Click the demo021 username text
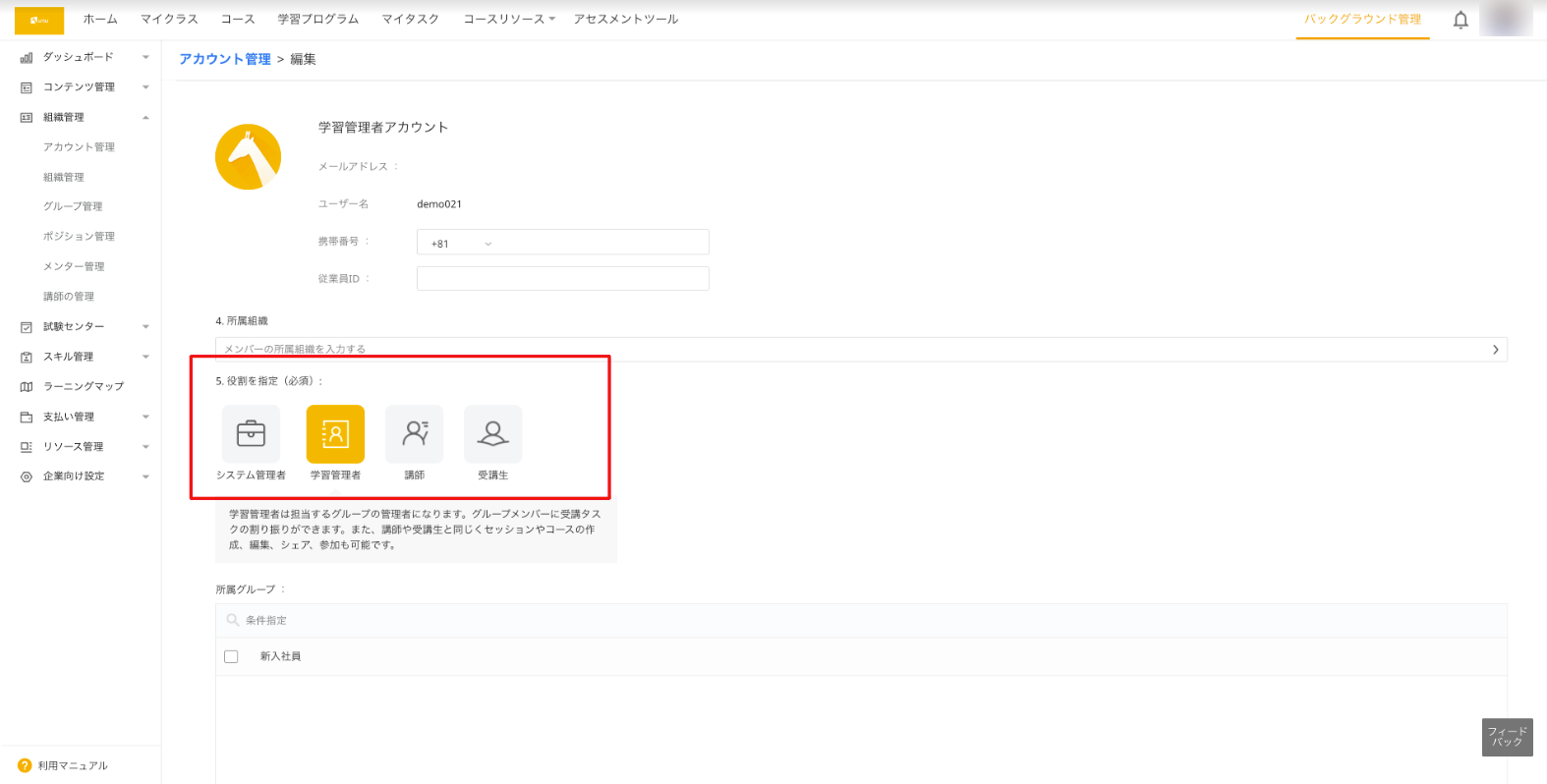Screen dimensions: 1547x784 [439, 204]
